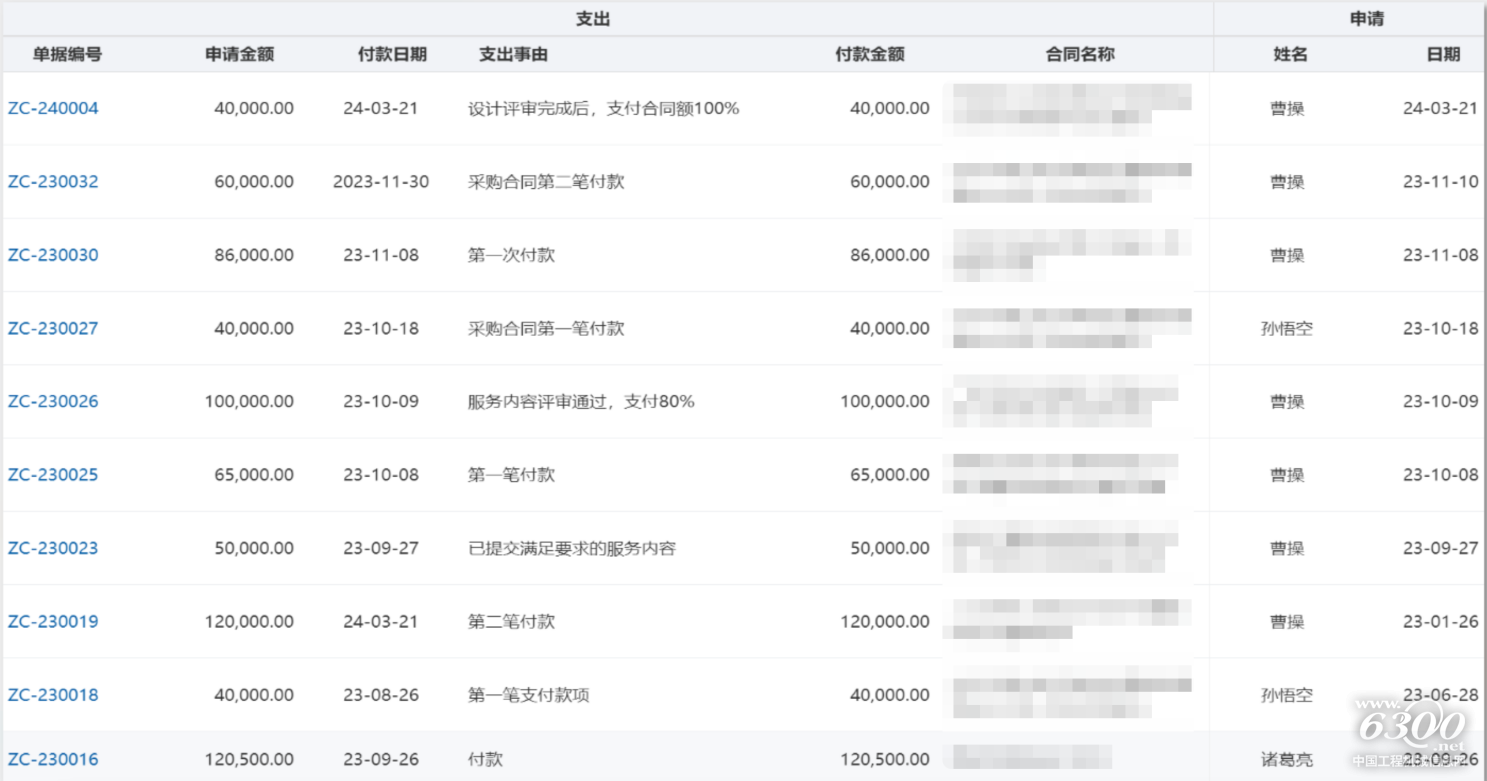This screenshot has height=781, width=1487.
Task: Open document ZC-230018 details
Action: coord(53,694)
